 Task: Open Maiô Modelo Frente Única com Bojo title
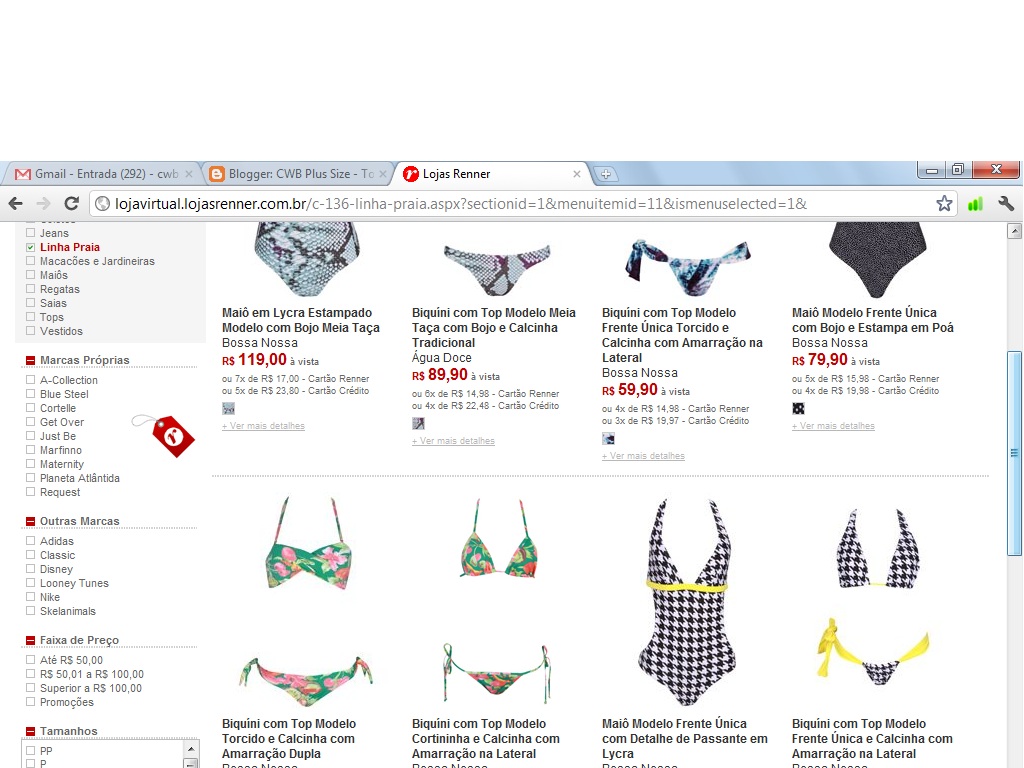(x=872, y=320)
